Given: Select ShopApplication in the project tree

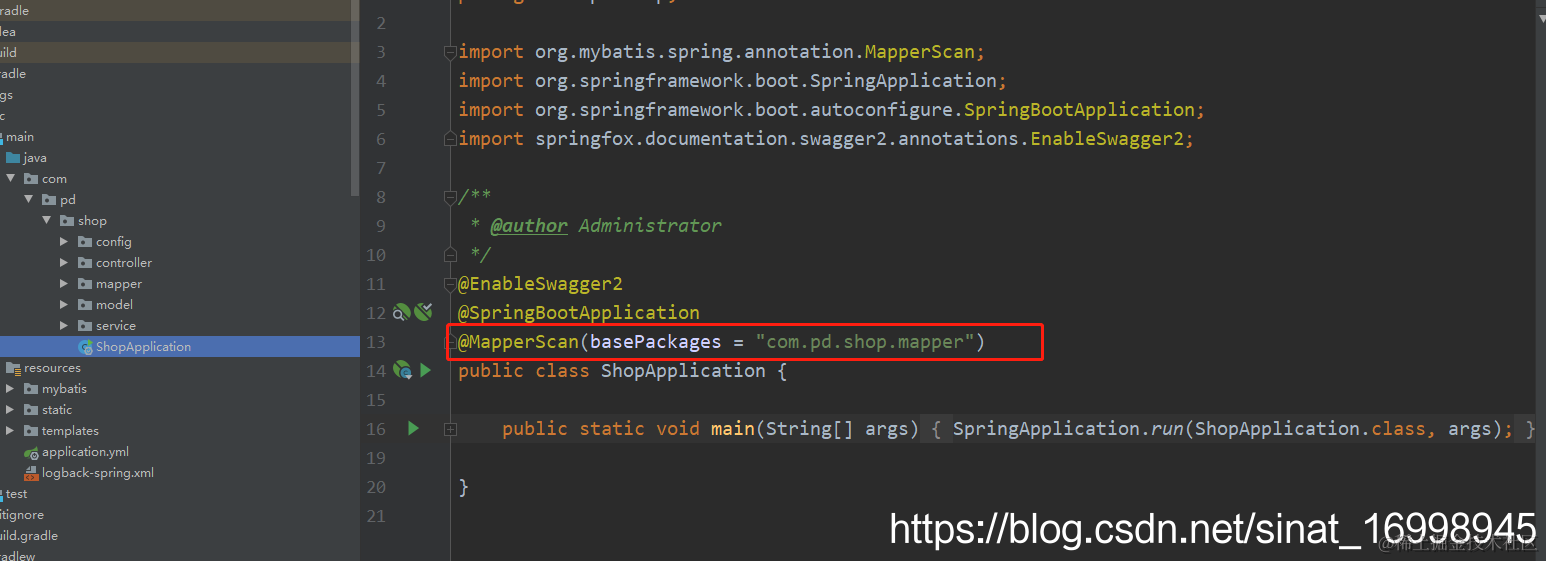Looking at the screenshot, I should 180,347.
